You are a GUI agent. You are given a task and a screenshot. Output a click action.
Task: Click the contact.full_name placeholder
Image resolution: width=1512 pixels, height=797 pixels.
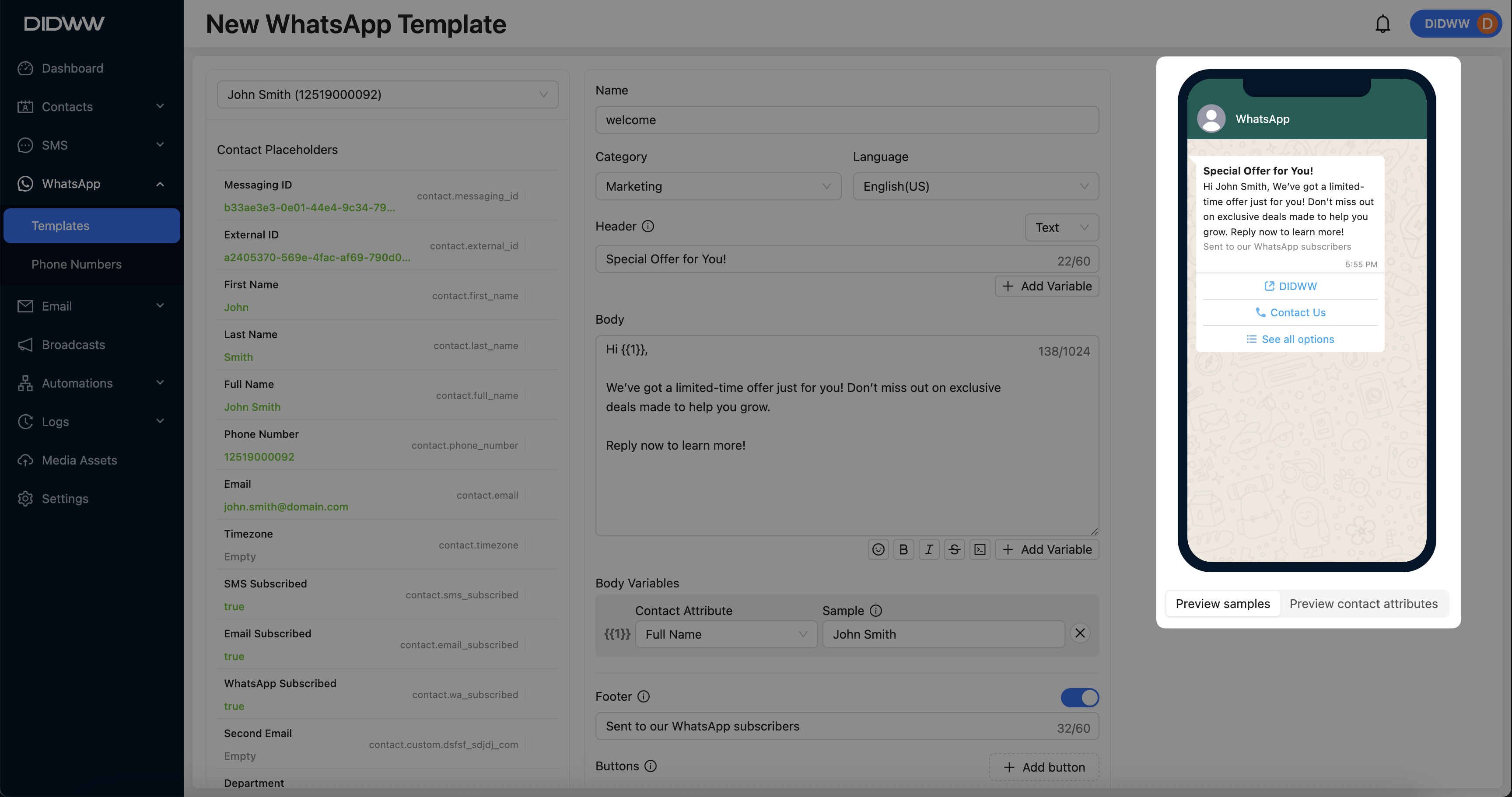(476, 395)
